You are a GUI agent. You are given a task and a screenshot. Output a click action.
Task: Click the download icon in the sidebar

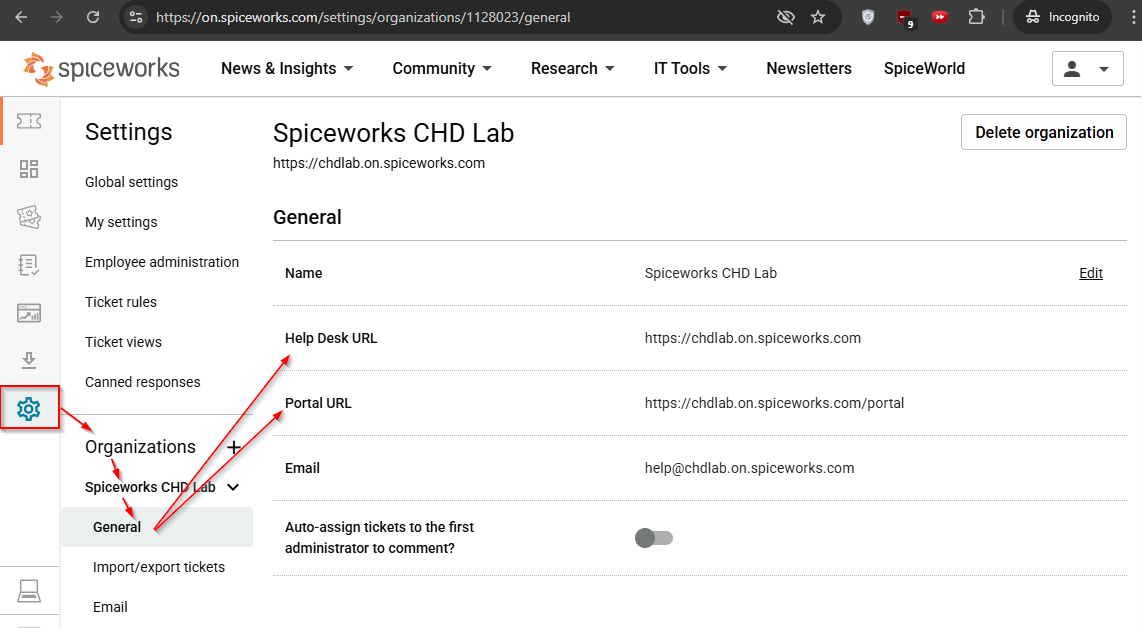(29, 360)
